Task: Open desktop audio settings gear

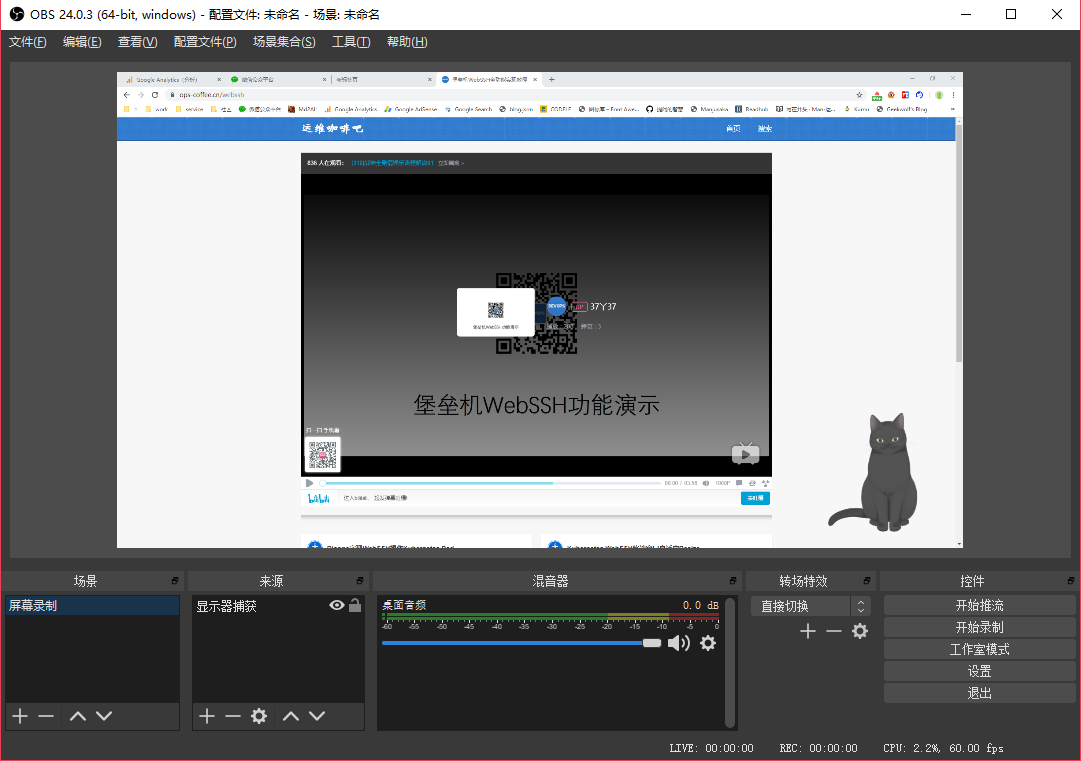Action: pos(708,643)
